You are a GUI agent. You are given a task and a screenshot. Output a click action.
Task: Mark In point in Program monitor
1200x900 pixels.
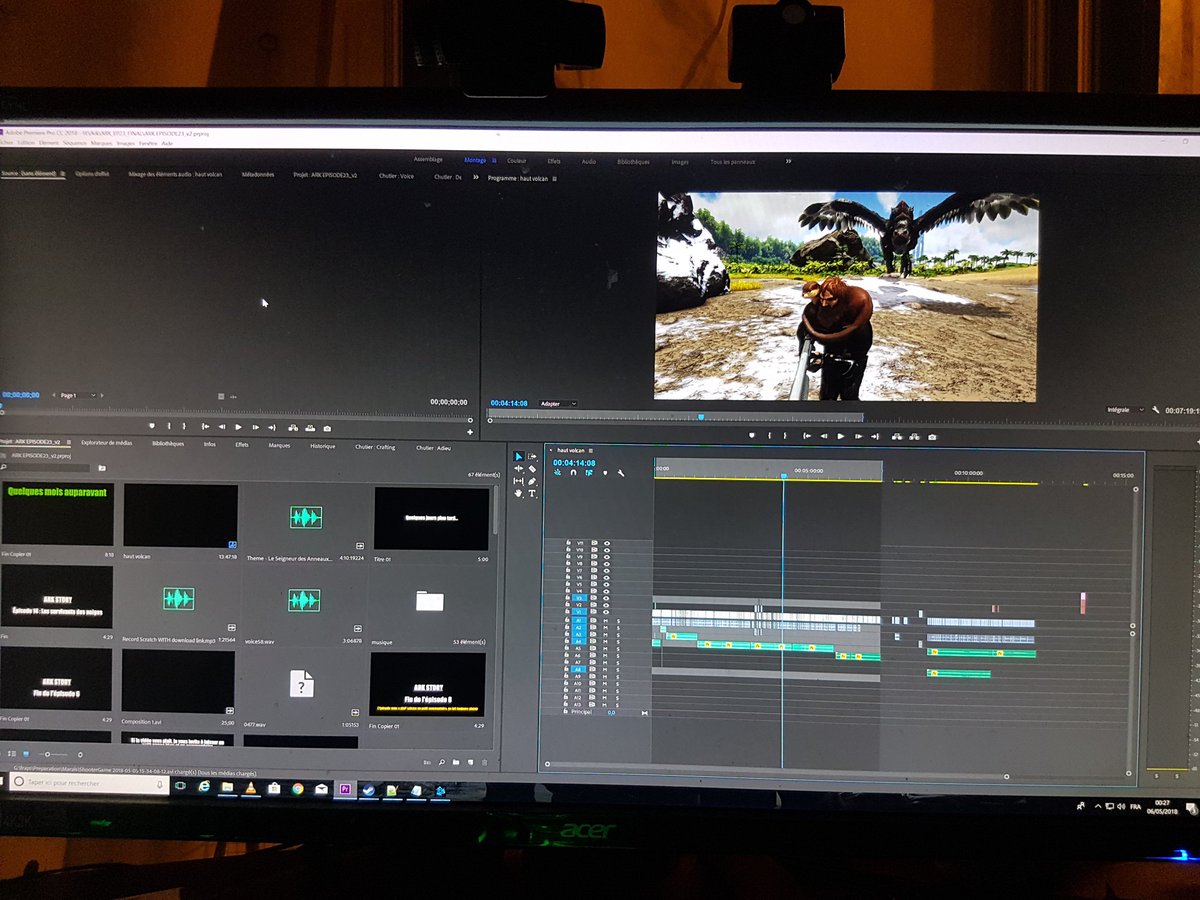tap(769, 436)
